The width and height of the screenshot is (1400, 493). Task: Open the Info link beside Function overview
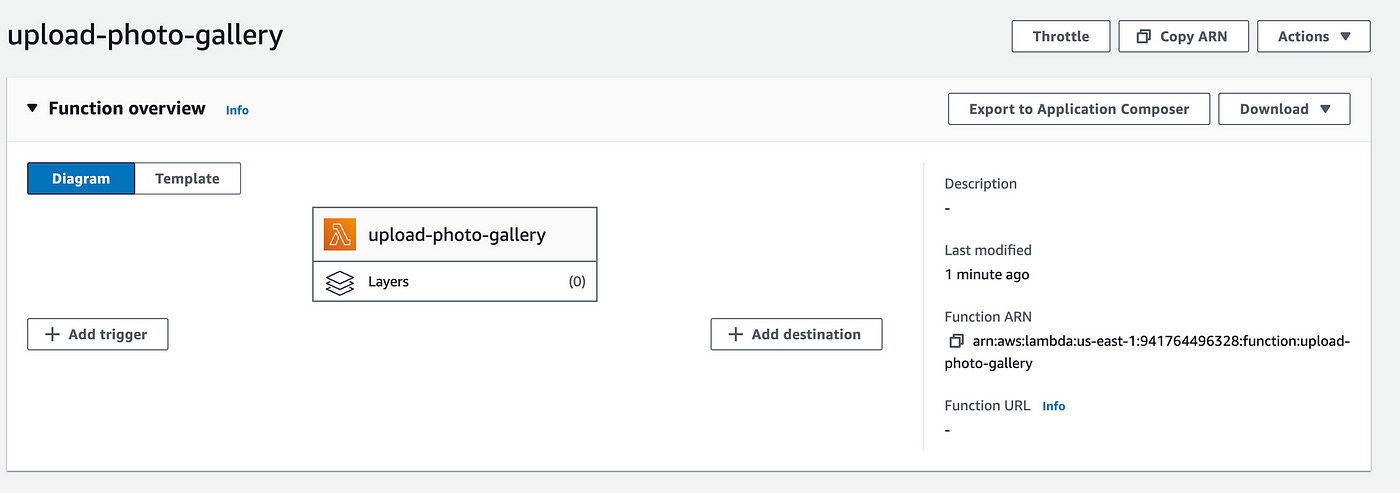tap(237, 110)
